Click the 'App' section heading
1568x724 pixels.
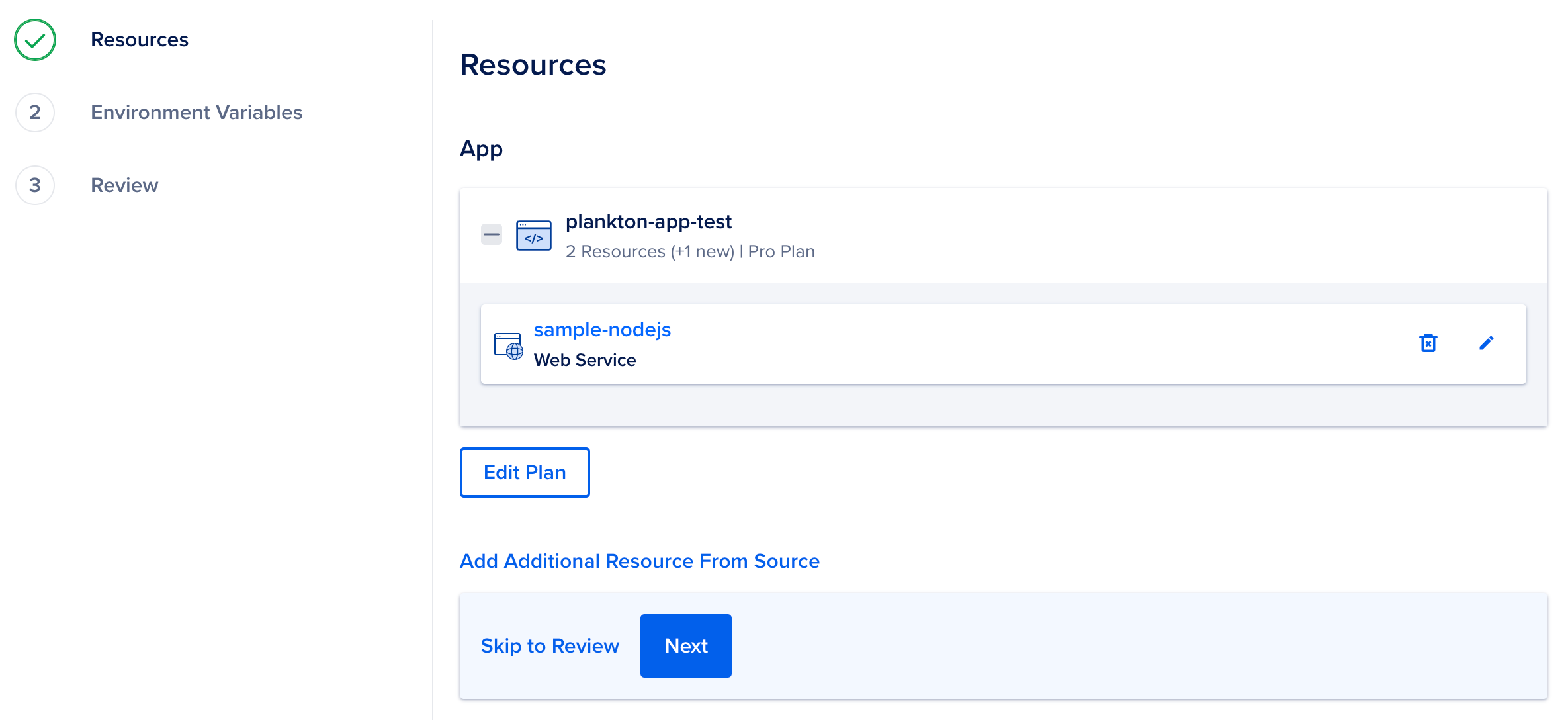coord(481,150)
